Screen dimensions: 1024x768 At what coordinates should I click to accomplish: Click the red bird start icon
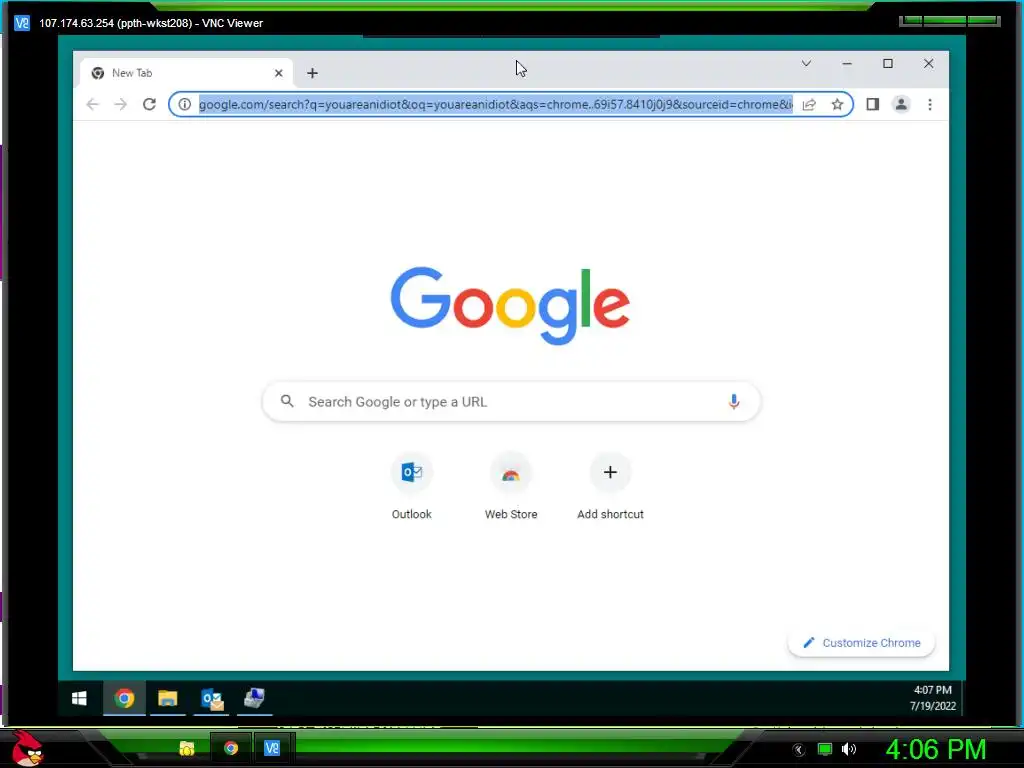[27, 748]
